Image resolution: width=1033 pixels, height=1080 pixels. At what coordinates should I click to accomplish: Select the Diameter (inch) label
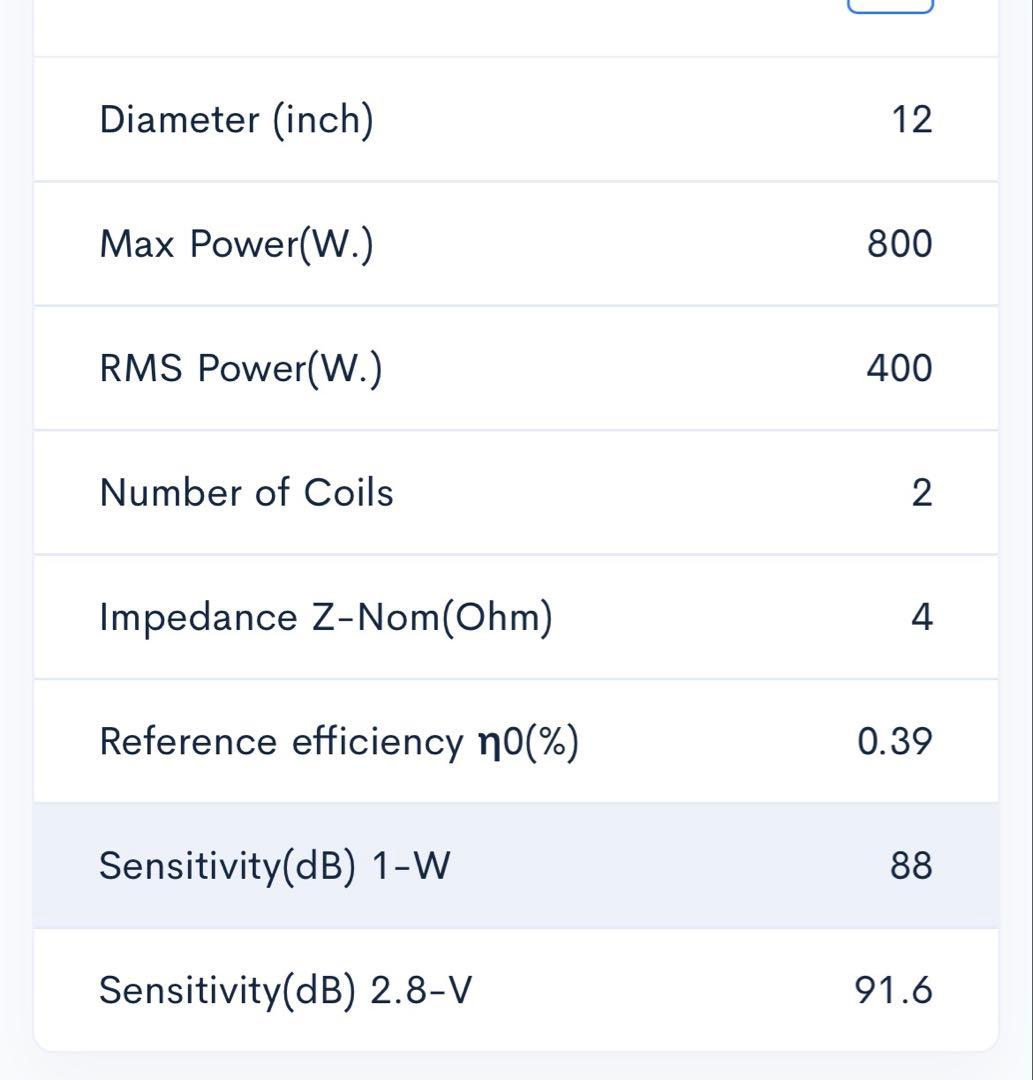pos(236,120)
